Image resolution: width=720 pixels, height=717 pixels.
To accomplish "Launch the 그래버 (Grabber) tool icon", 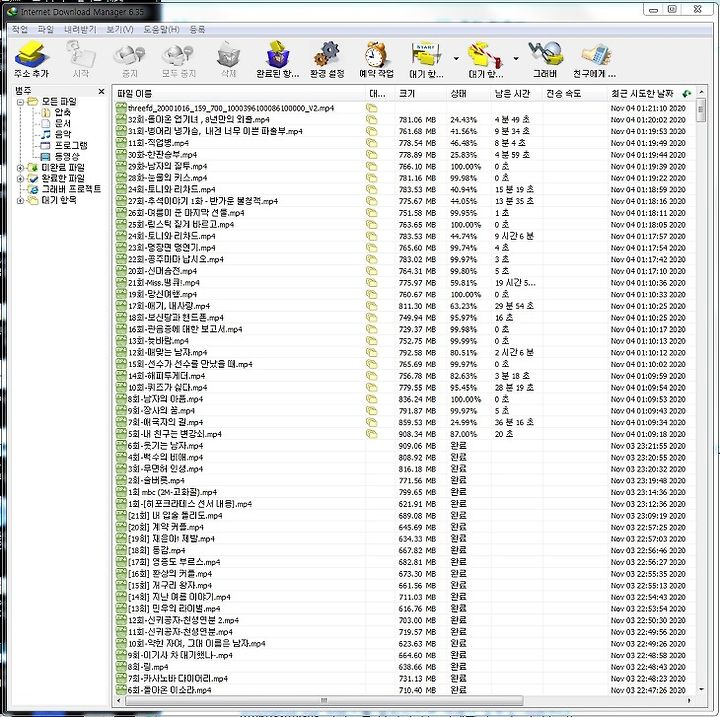I will pos(545,54).
